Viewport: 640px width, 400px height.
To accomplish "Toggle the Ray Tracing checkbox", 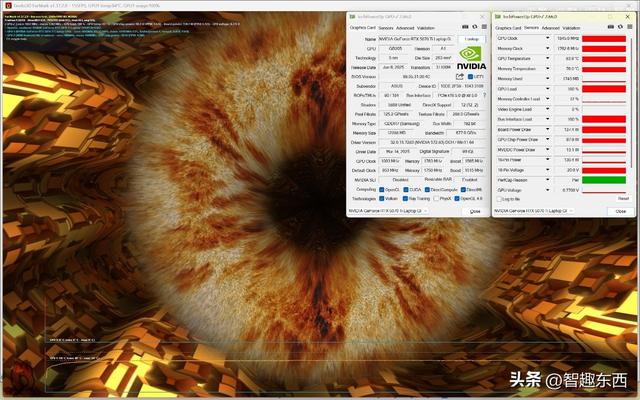I will point(405,199).
